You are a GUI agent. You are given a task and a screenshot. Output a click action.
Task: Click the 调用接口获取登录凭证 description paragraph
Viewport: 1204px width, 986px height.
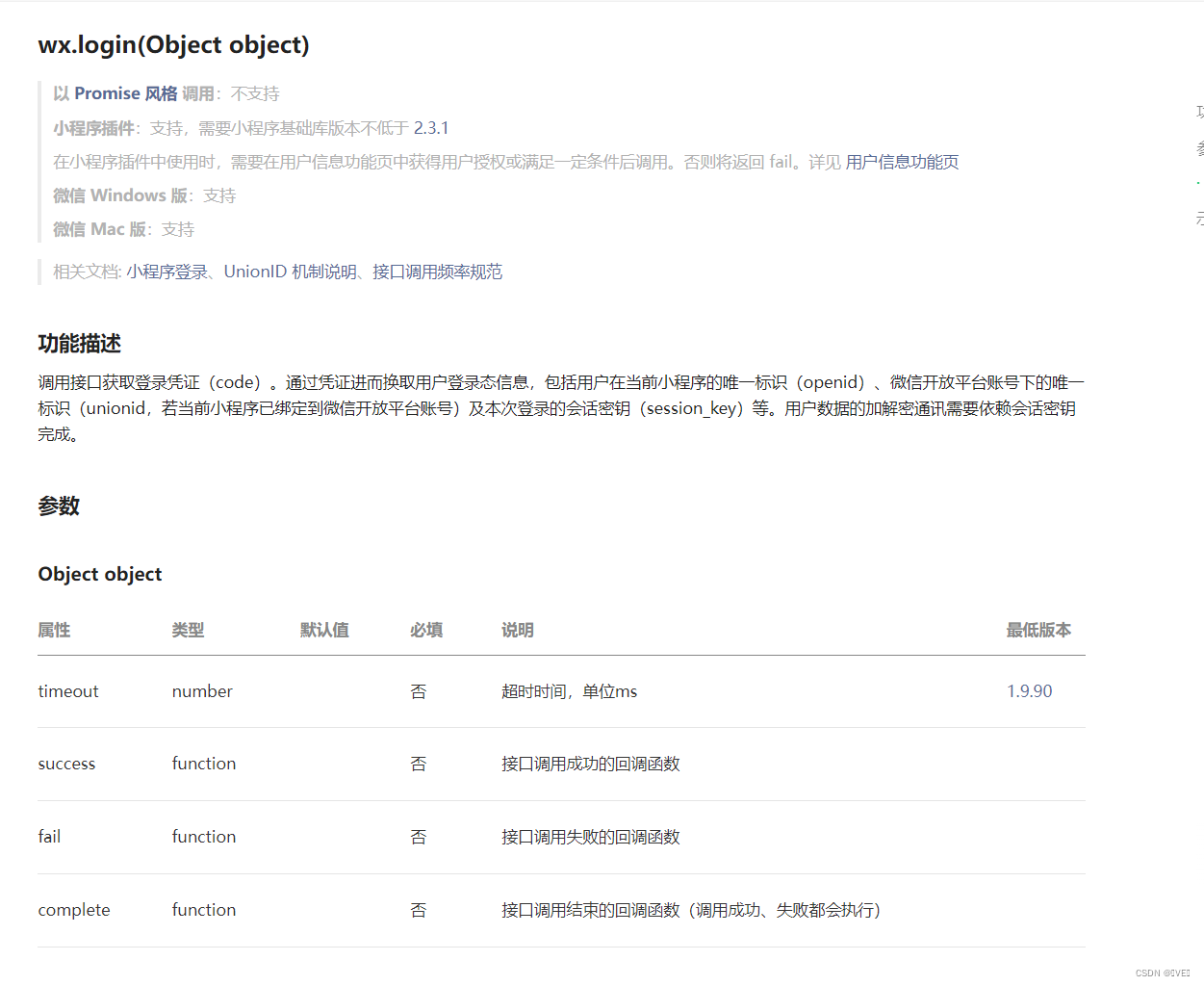pyautogui.click(x=561, y=408)
